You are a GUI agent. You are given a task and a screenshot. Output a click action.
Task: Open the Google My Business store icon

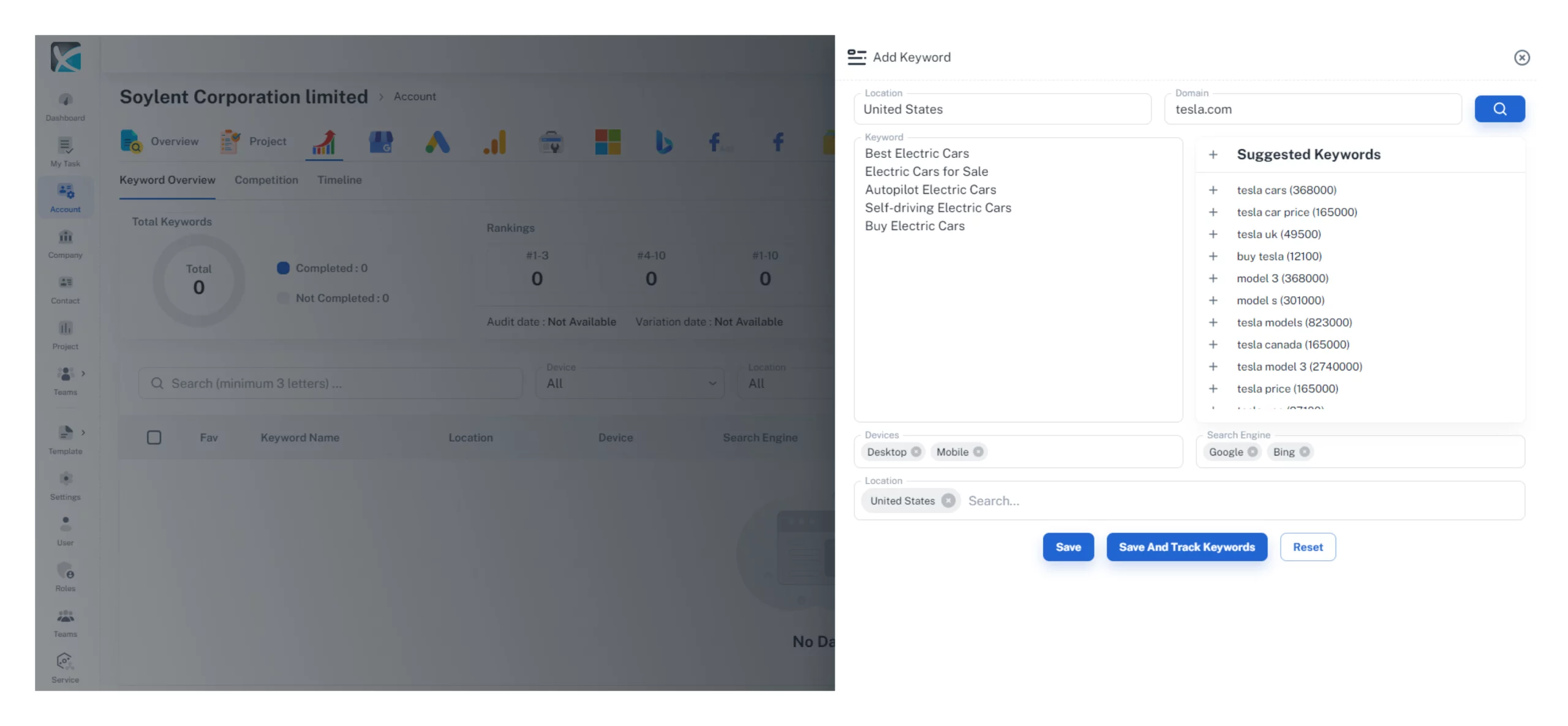click(x=381, y=142)
